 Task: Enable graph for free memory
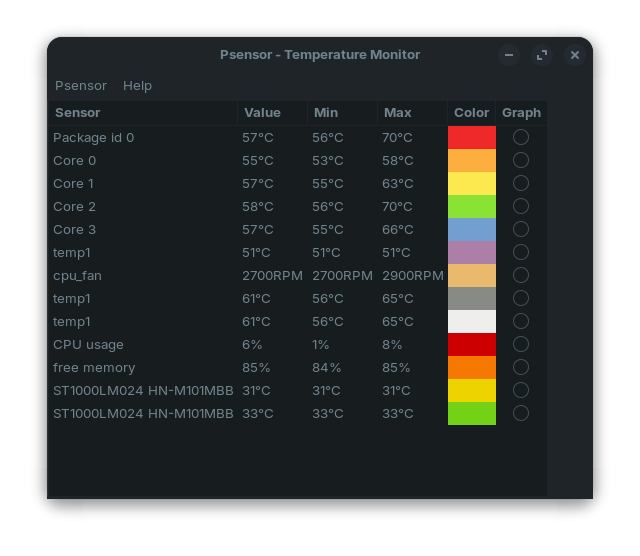click(x=521, y=367)
